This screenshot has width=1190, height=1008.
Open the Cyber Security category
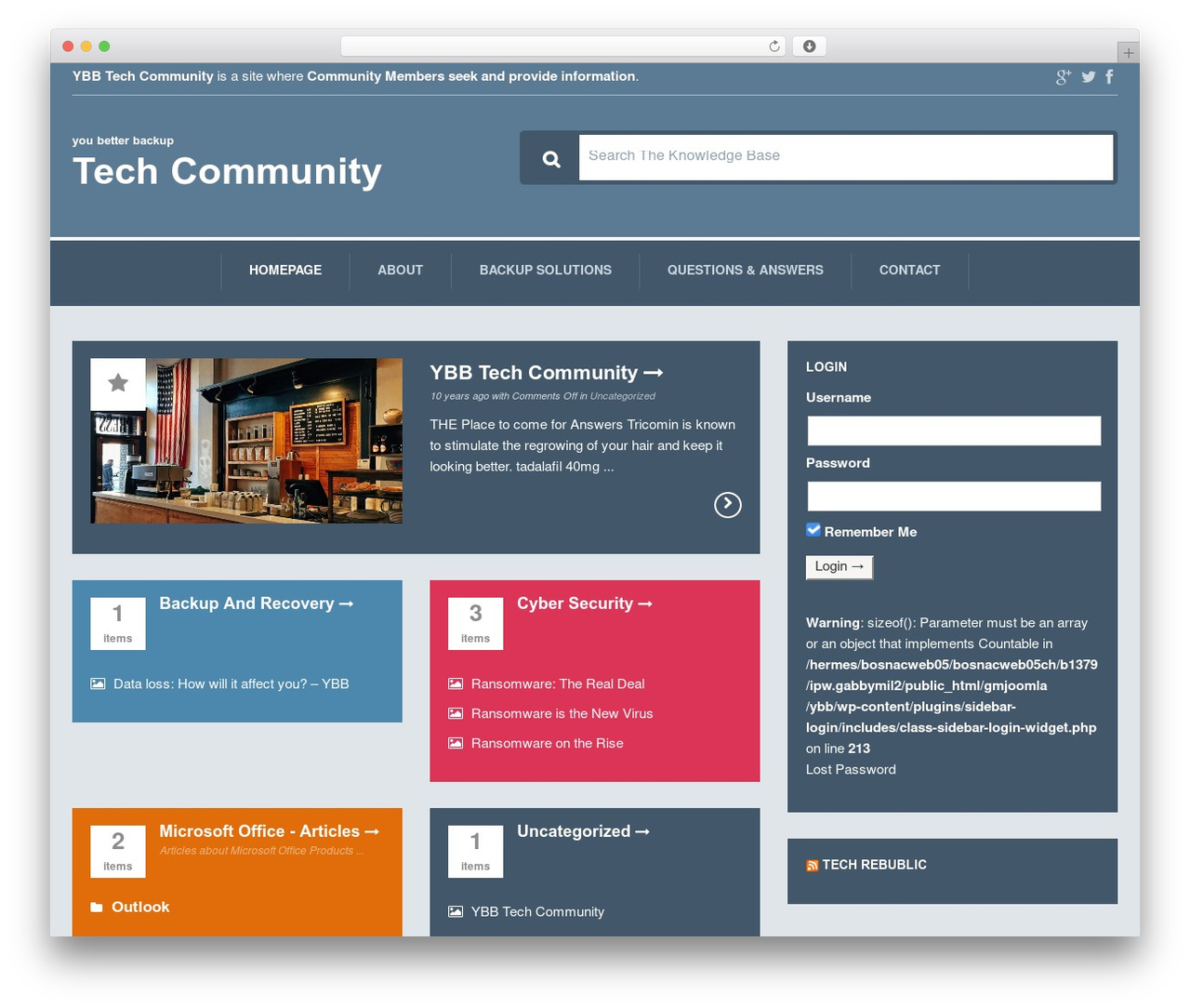(584, 603)
